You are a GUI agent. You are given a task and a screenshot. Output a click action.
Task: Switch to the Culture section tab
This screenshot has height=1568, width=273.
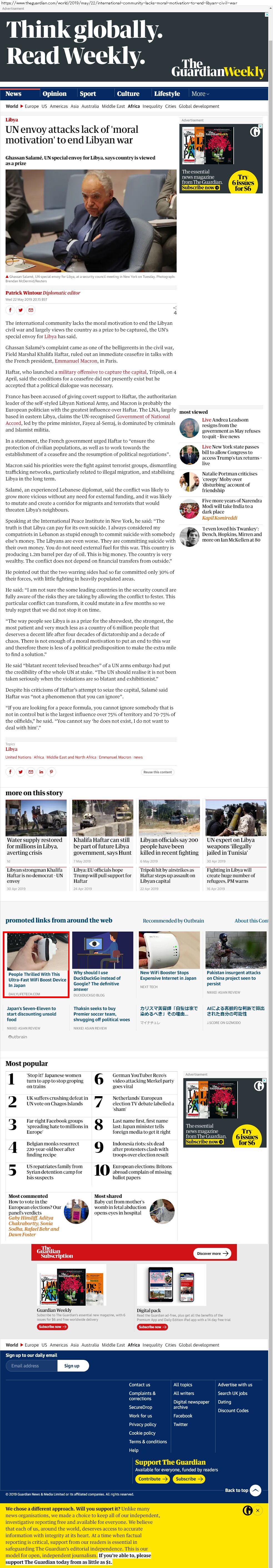[x=128, y=94]
